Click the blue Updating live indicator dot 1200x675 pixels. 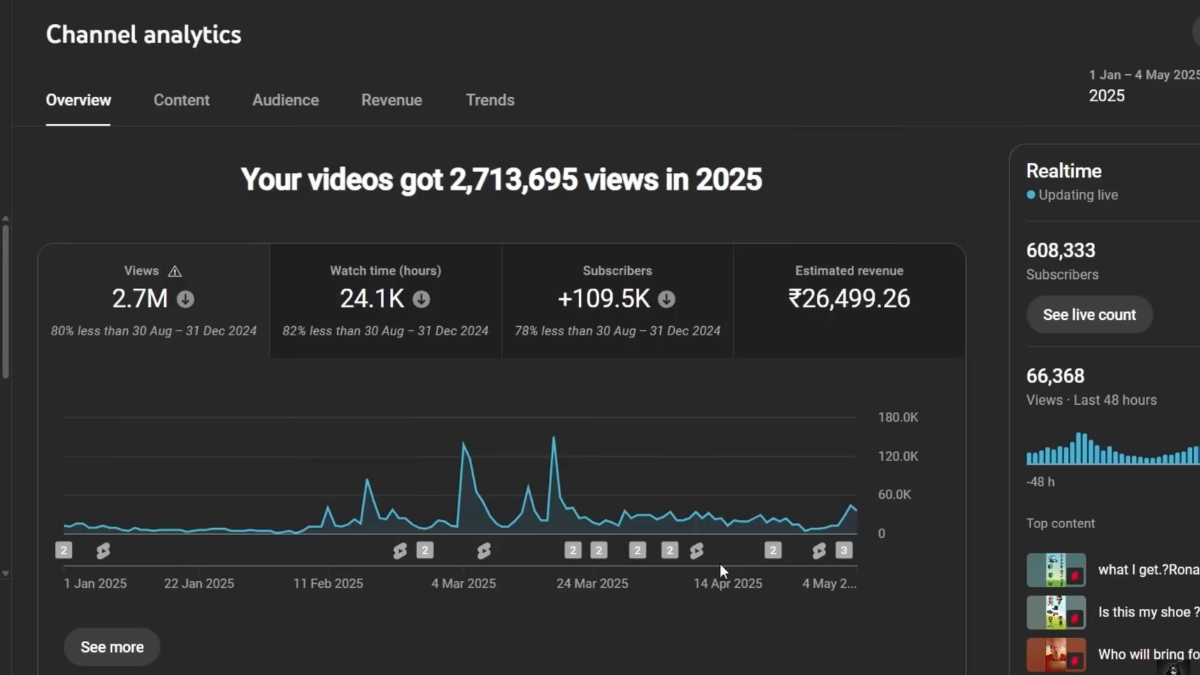1031,195
